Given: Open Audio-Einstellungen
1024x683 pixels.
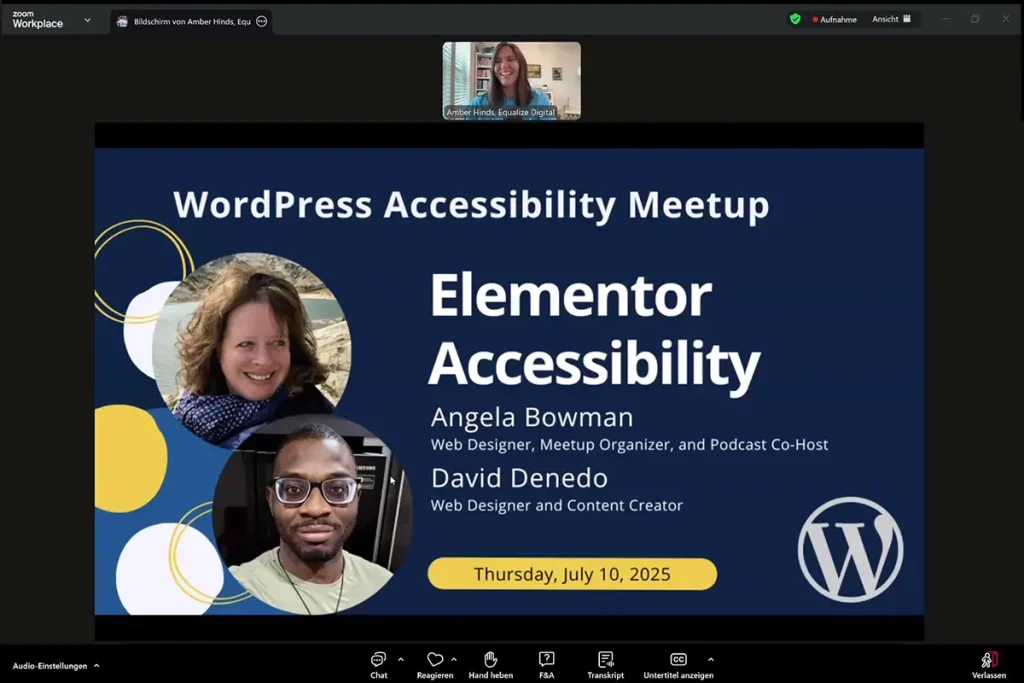Looking at the screenshot, I should click(50, 666).
